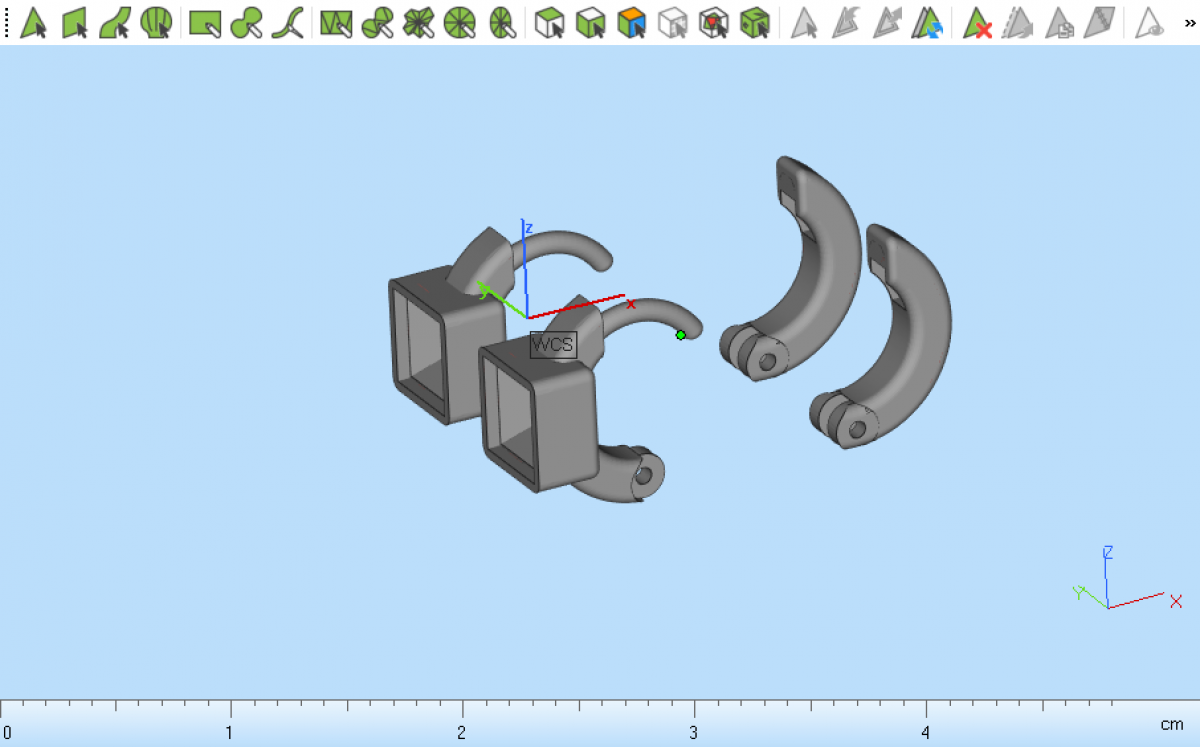This screenshot has height=747, width=1200.
Task: Click the gray wireframe cube icon
Action: point(672,22)
